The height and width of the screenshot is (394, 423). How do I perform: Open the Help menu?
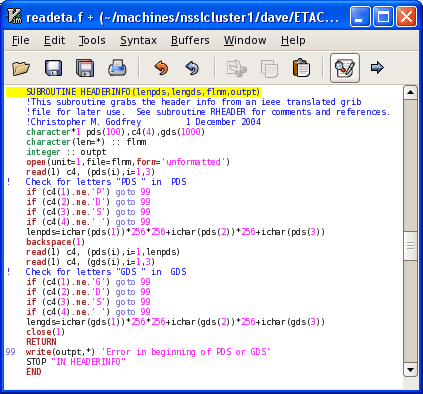click(293, 40)
